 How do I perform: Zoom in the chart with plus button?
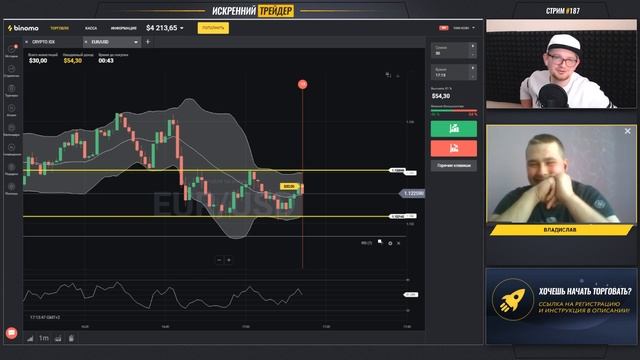point(229,260)
